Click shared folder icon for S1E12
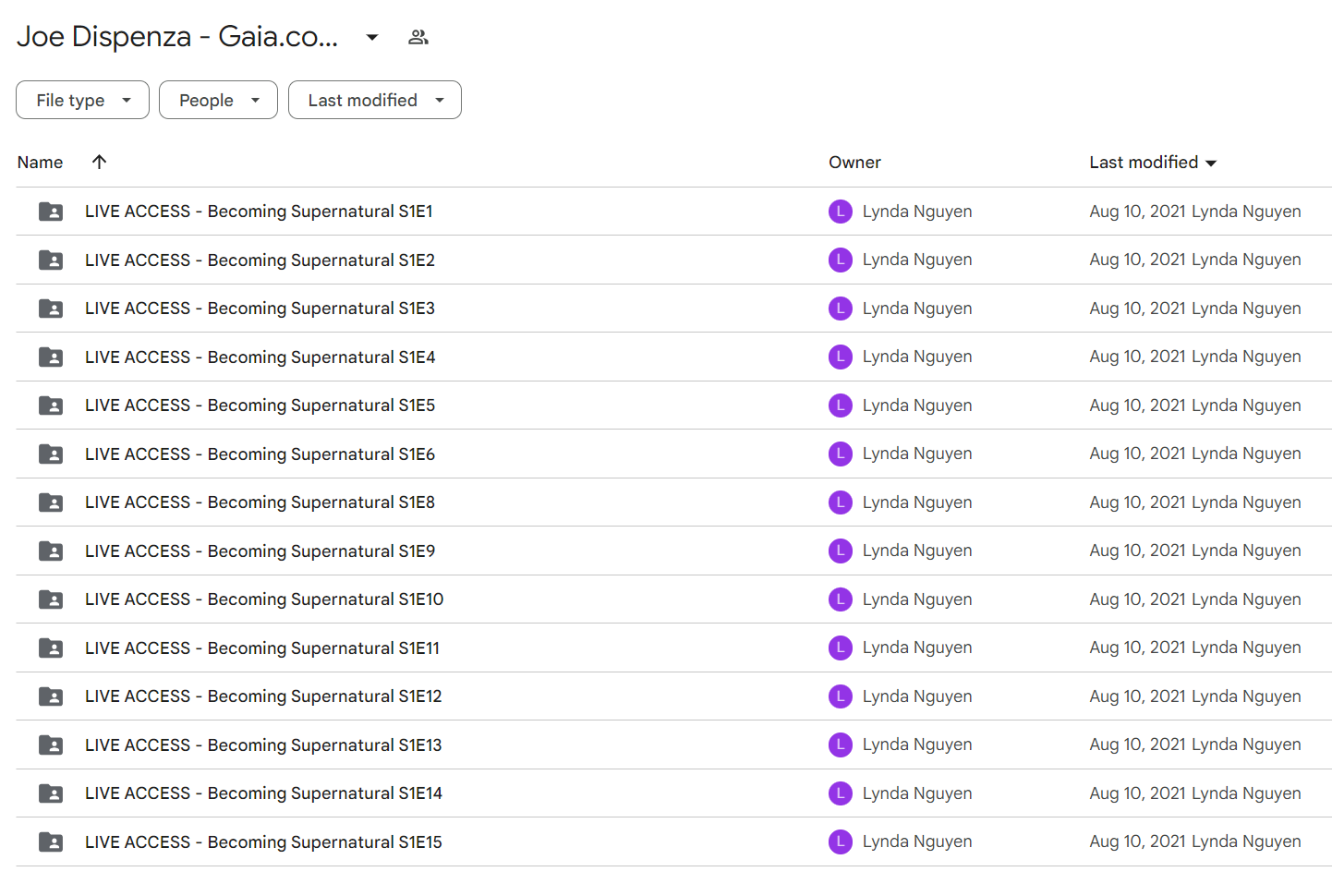The height and width of the screenshot is (896, 1332). click(51, 696)
